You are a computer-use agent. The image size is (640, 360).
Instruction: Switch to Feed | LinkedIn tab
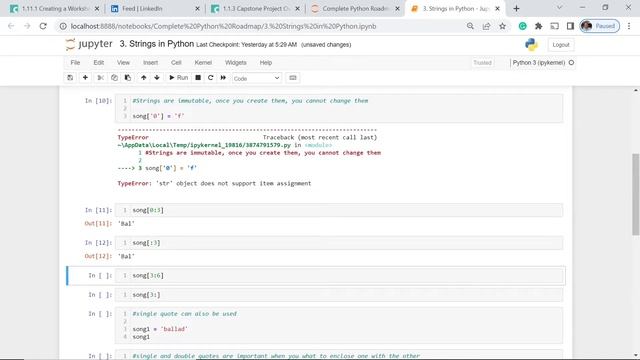coord(155,9)
